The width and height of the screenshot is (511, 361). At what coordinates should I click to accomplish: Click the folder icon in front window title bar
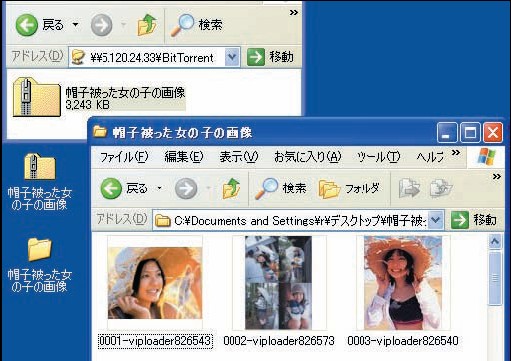tap(100, 132)
